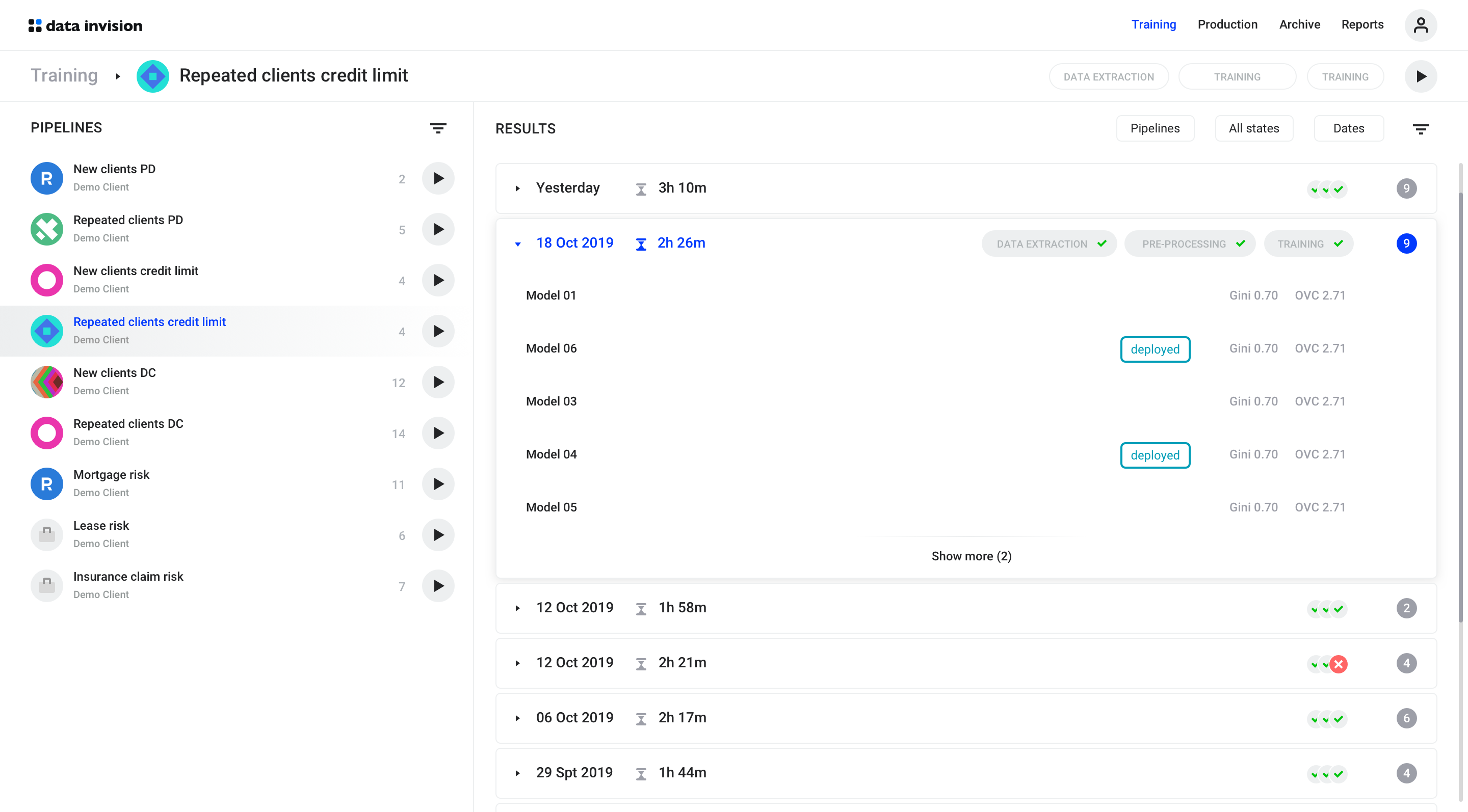Run the Lease risk pipeline
Screen dimensions: 1468x812
point(438,535)
